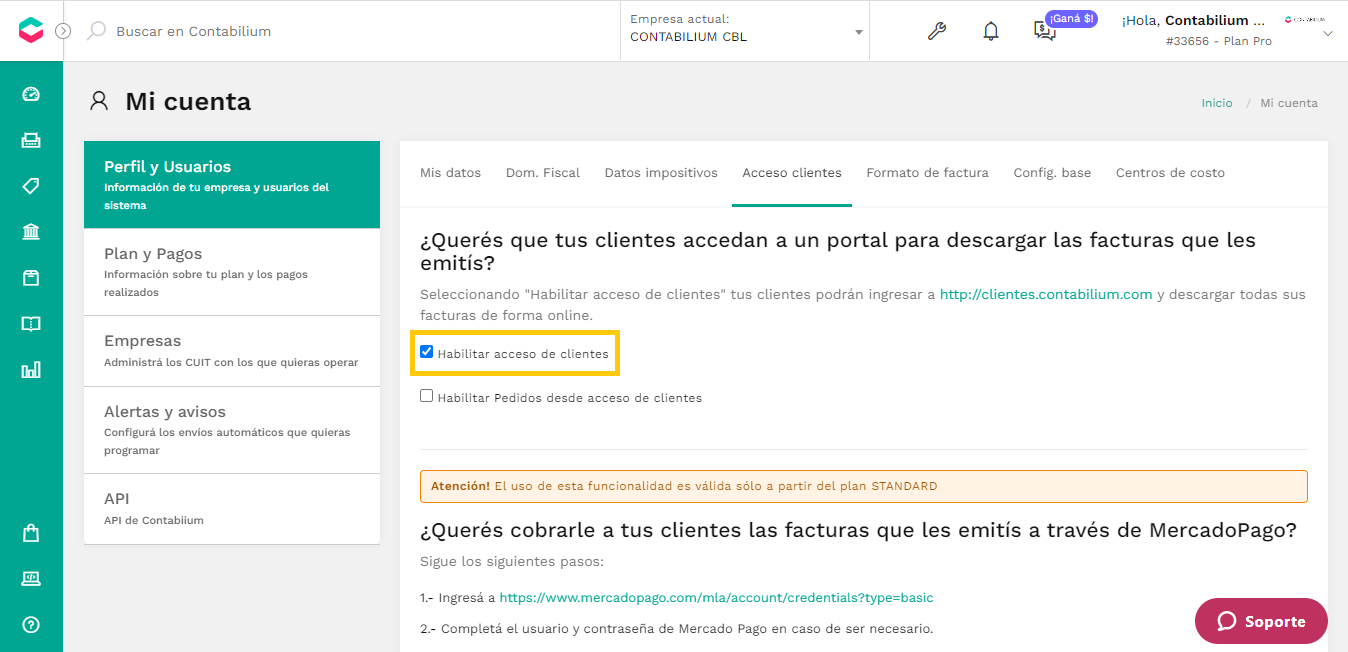Switch to Formato de factura tab

(x=927, y=173)
